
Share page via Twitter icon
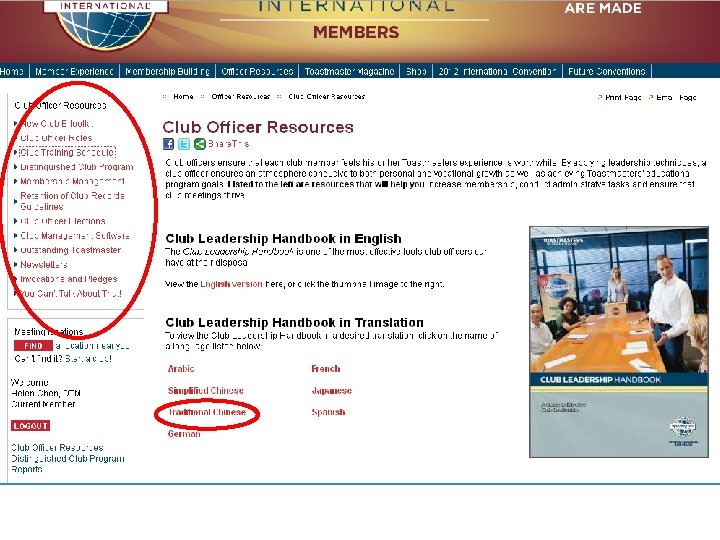pos(184,144)
